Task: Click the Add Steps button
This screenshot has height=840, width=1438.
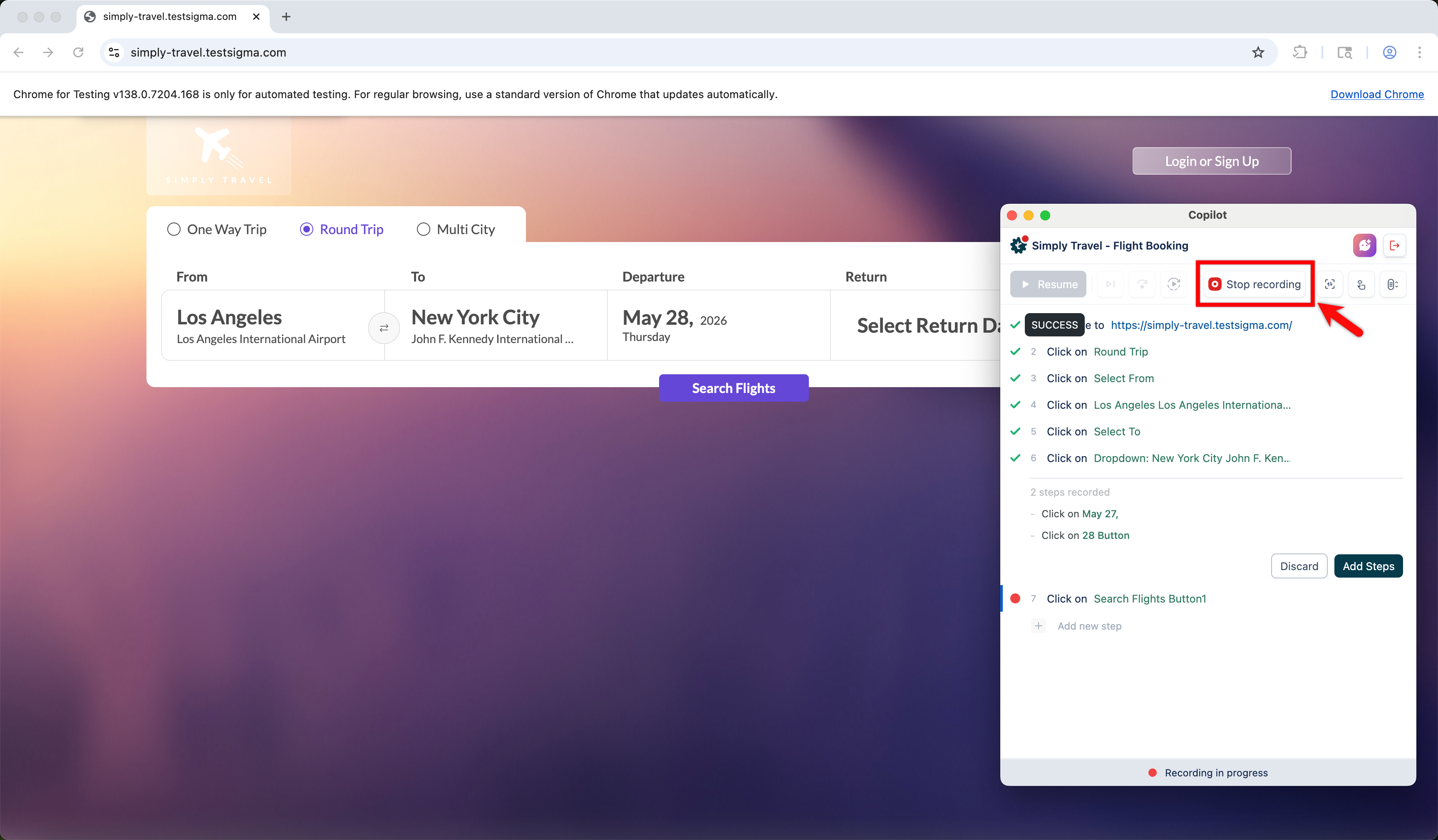Action: [x=1369, y=566]
